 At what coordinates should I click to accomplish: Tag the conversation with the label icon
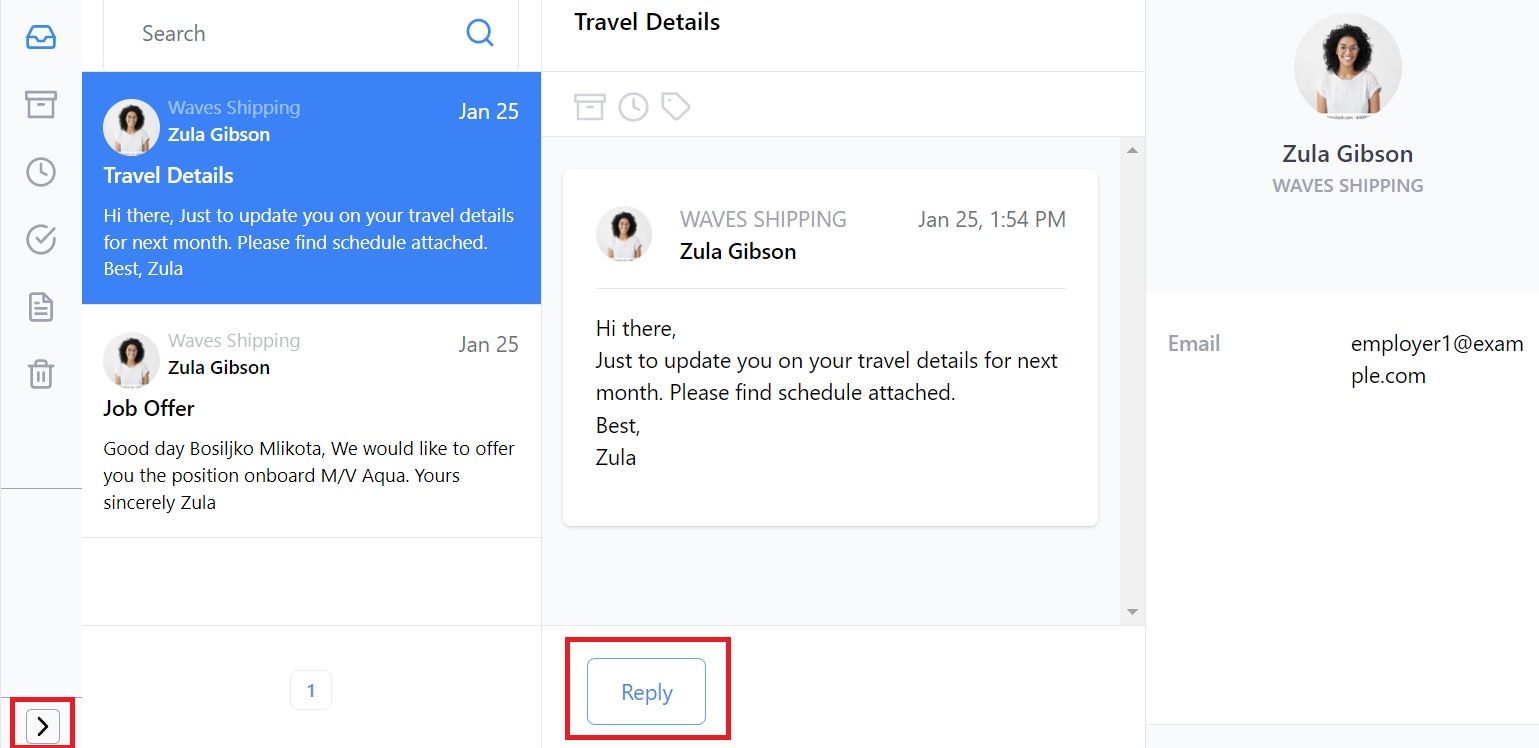pyautogui.click(x=676, y=106)
